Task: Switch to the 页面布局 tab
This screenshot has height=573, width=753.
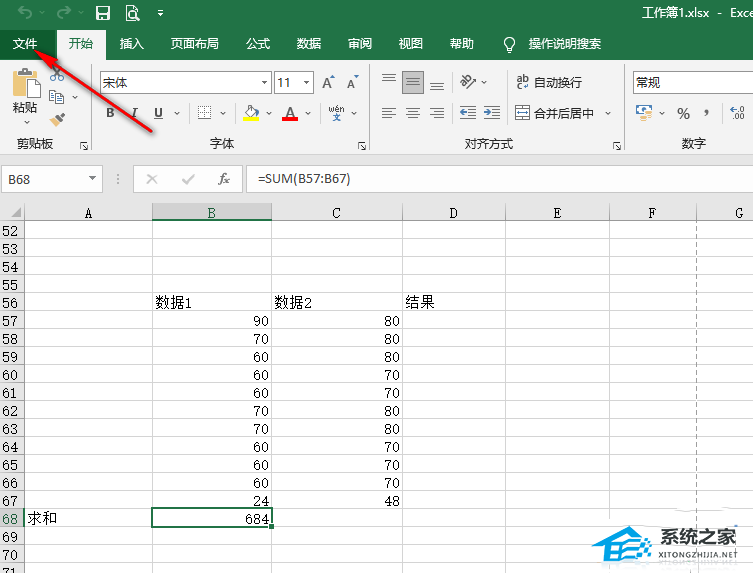Action: point(194,44)
